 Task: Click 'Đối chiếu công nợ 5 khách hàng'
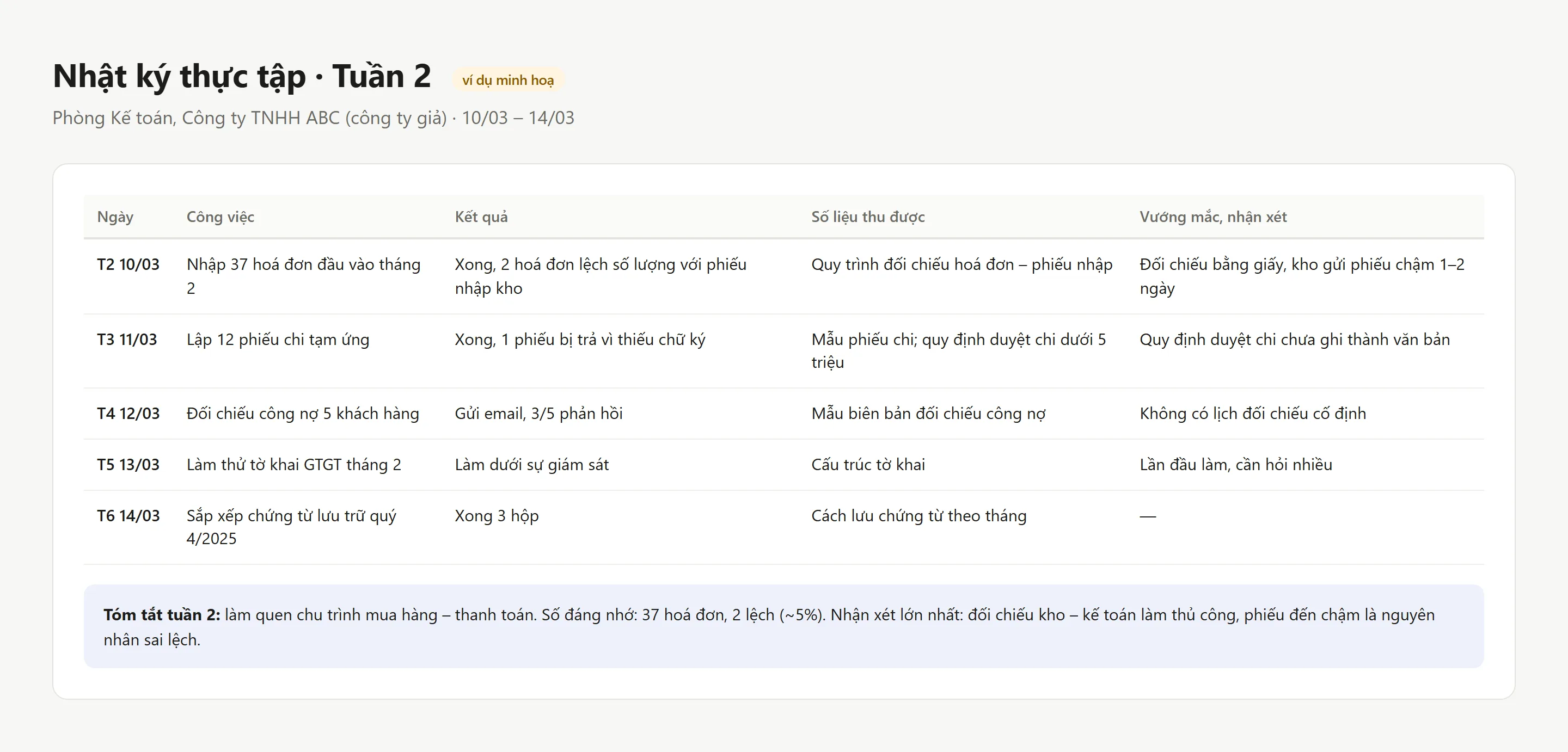[303, 414]
